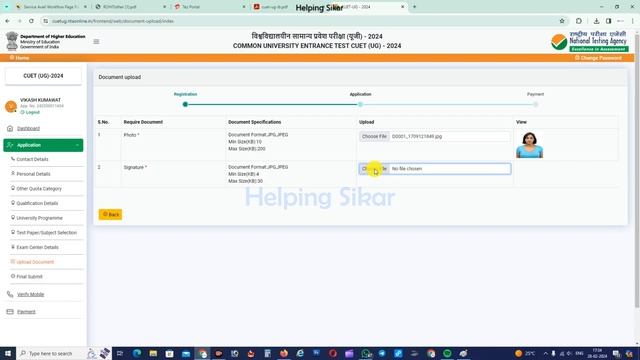Open Firefox from taskbar
Screen dimensions: 640x360
coord(284,353)
